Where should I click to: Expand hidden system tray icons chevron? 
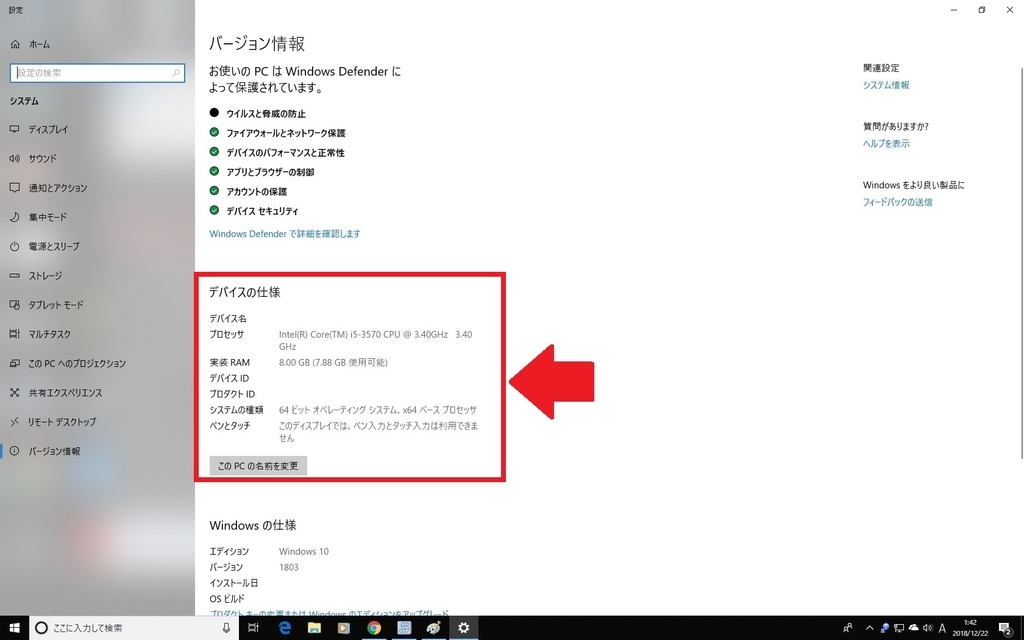[869, 628]
